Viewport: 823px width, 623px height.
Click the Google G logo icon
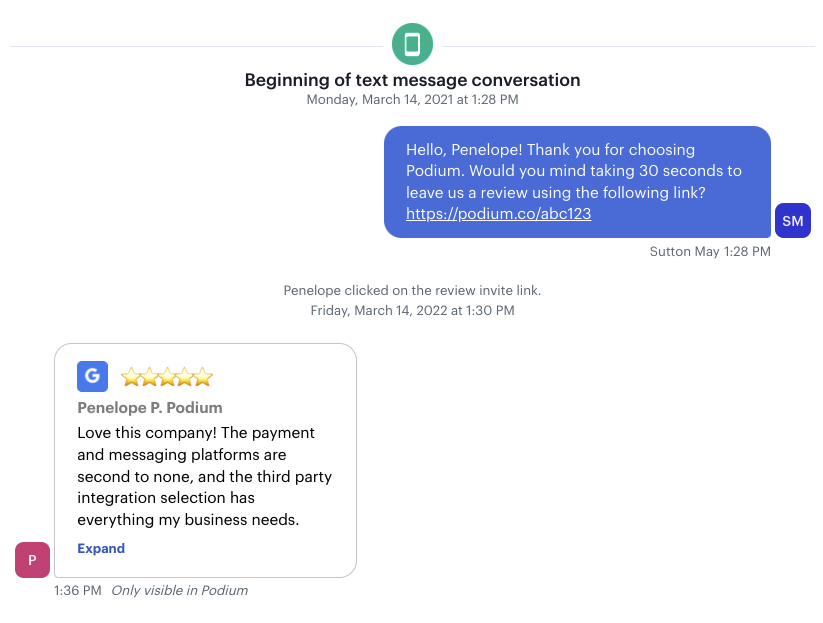tap(92, 376)
